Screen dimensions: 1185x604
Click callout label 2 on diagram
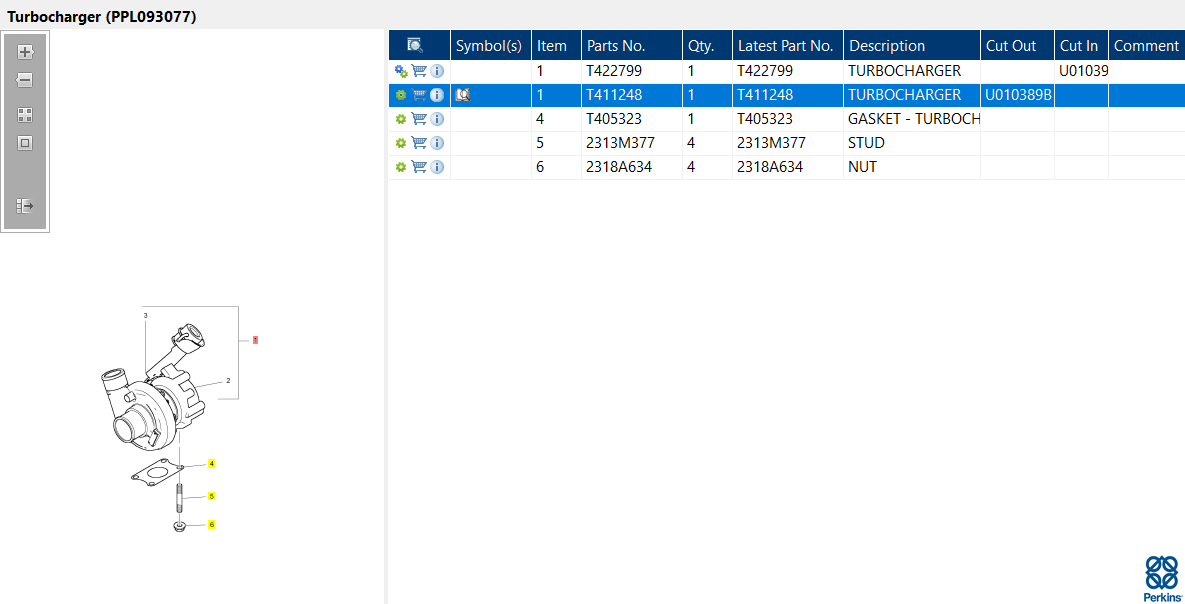pos(228,380)
